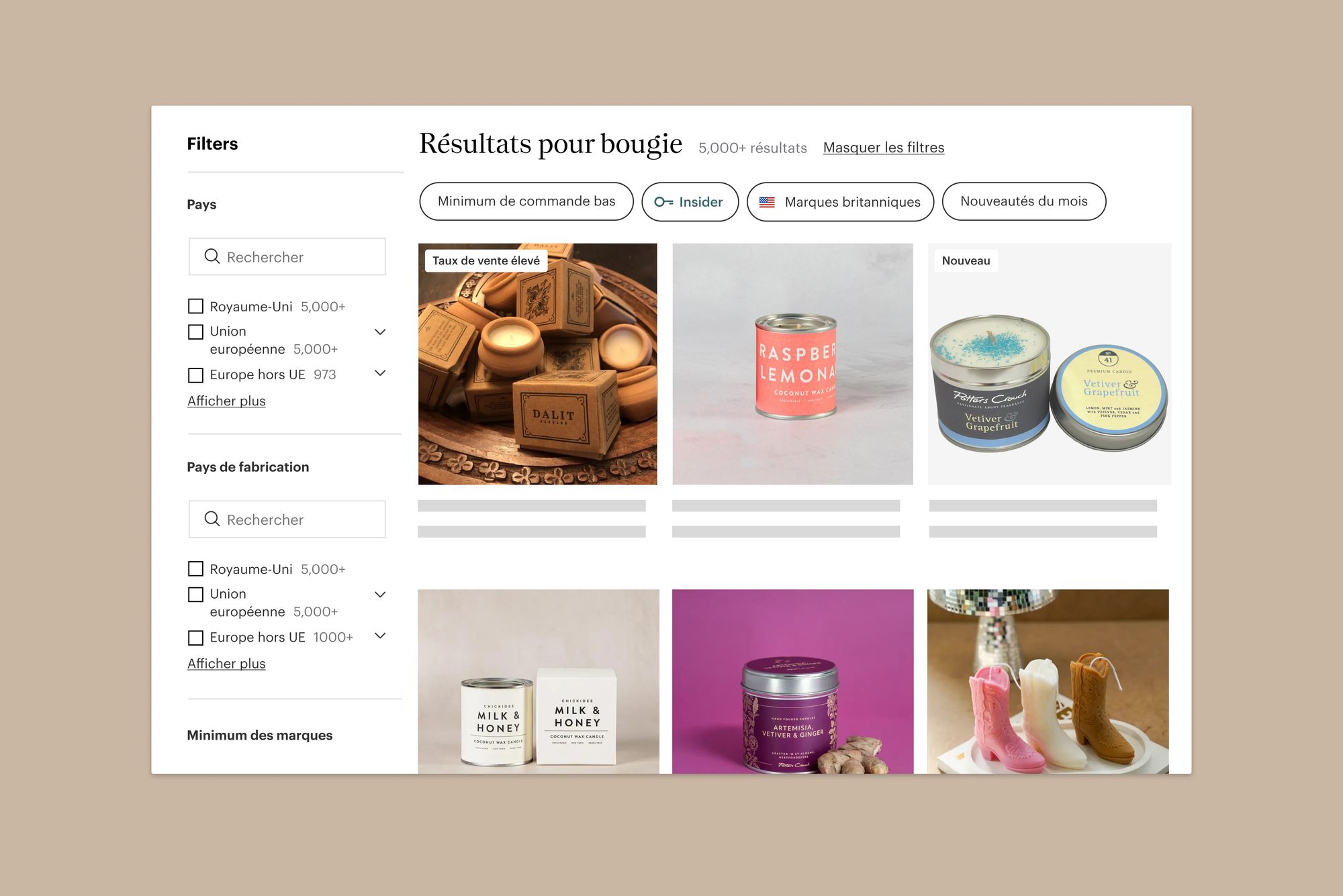
Task: Open the Dalit candles product image
Action: coord(538,364)
